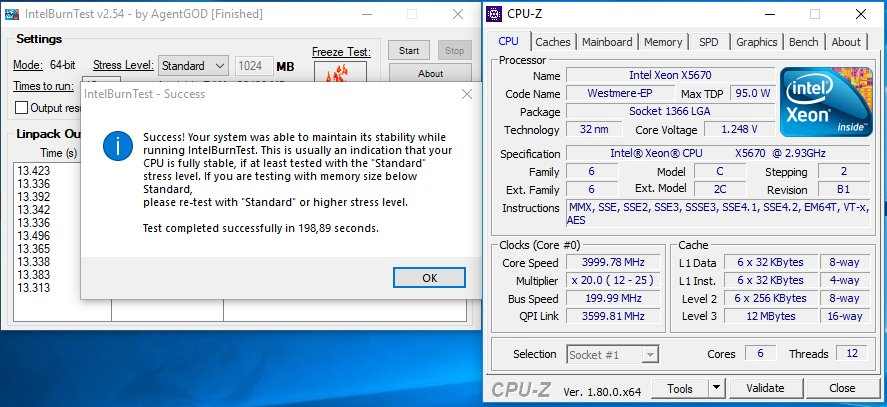Viewport: 887px width, 407px height.
Task: Toggle the Output results checkbox
Action: pos(21,108)
